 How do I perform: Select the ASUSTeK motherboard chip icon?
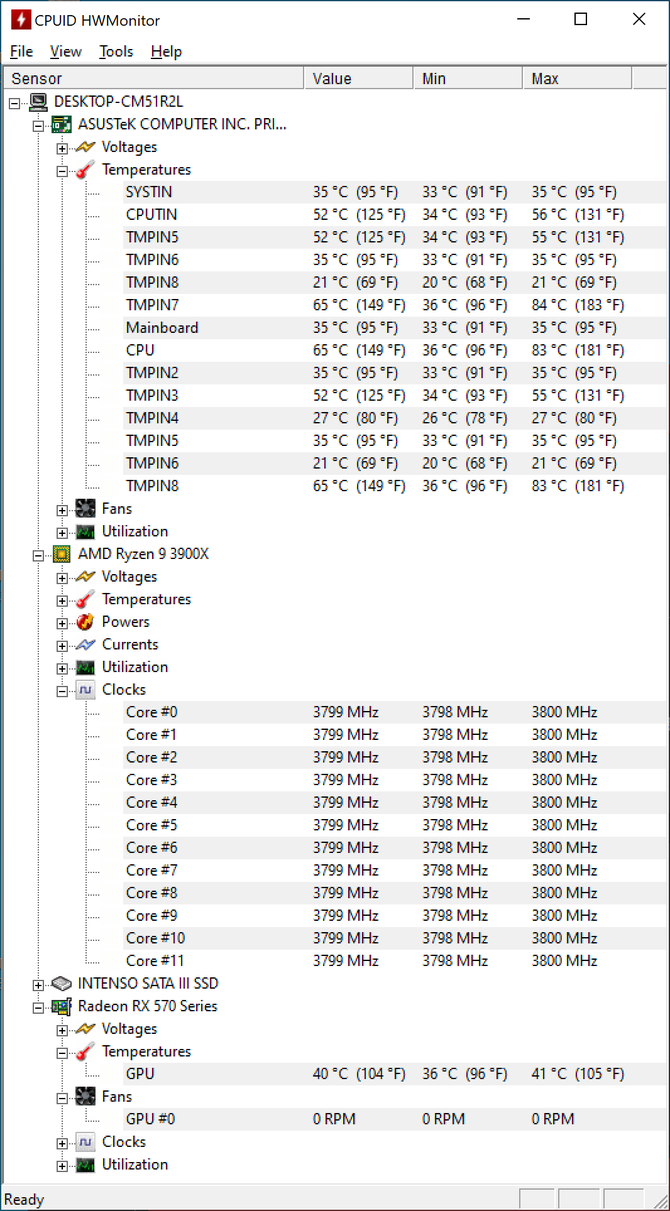coord(62,125)
